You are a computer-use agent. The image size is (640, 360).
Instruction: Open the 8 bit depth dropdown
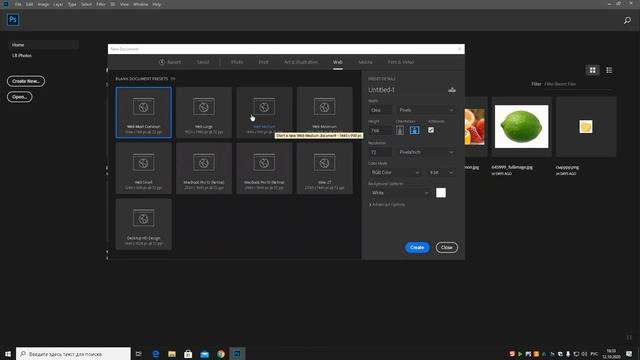click(x=441, y=172)
